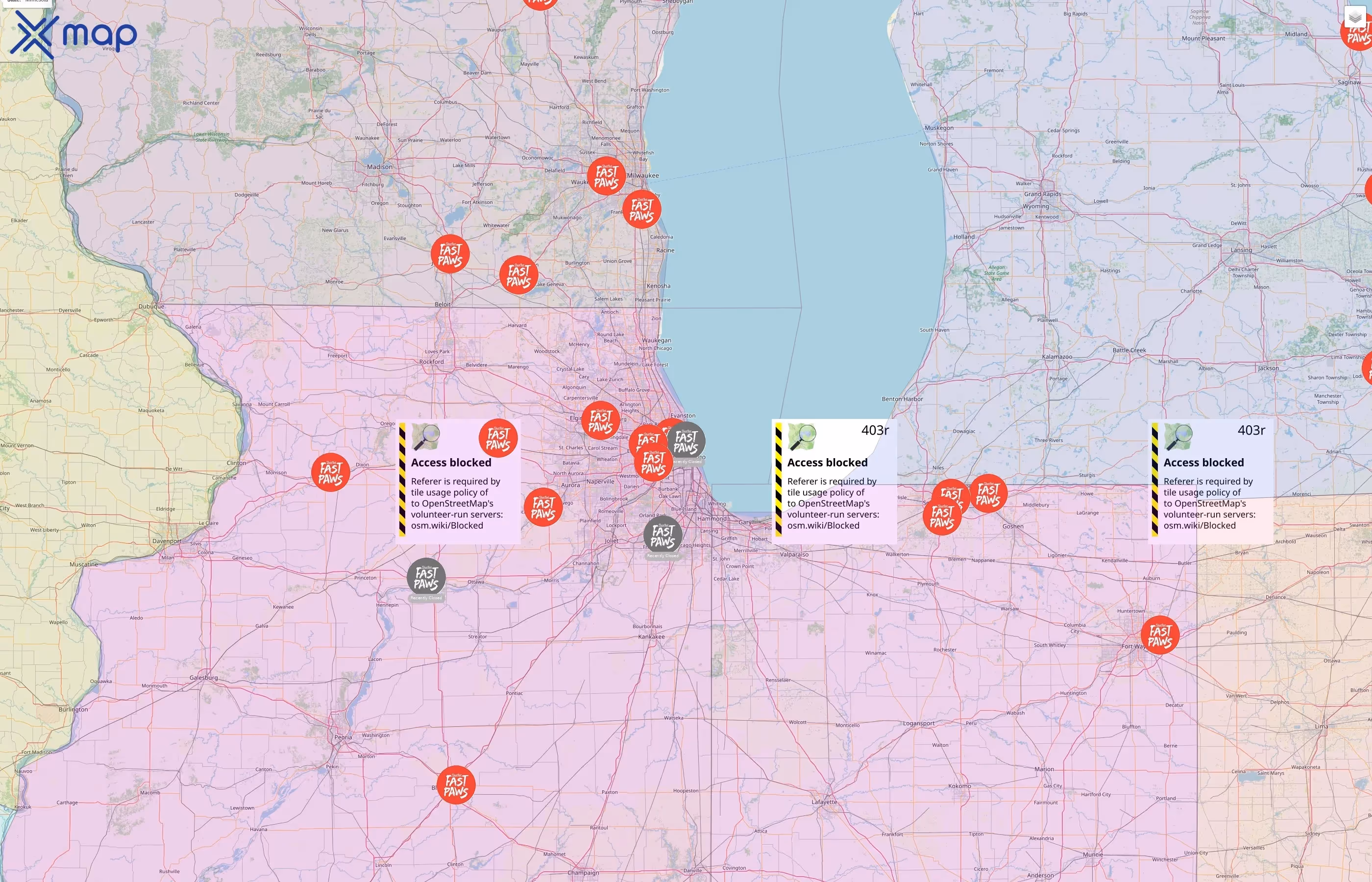Select the gray Recently Closed marker near Evanston

(686, 441)
